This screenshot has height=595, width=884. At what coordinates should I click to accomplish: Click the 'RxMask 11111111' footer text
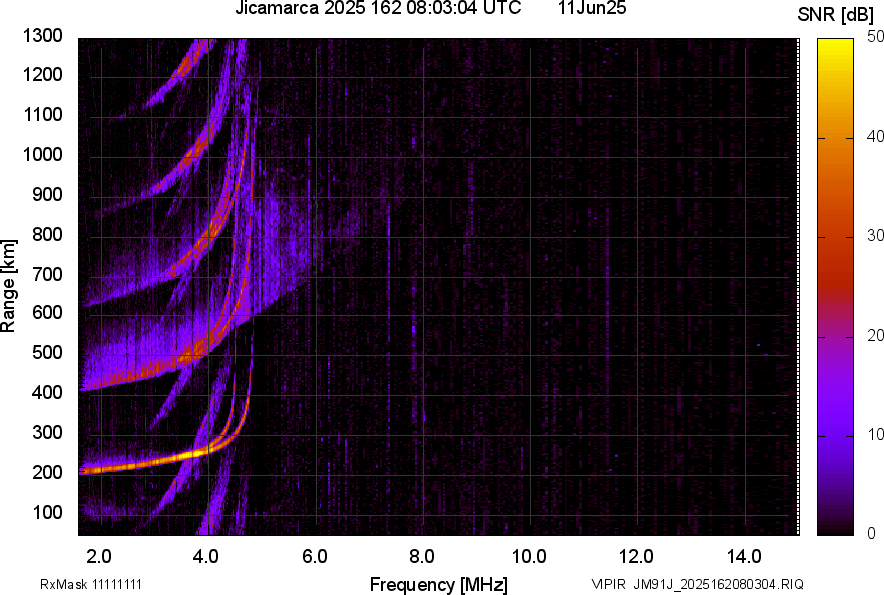click(91, 584)
